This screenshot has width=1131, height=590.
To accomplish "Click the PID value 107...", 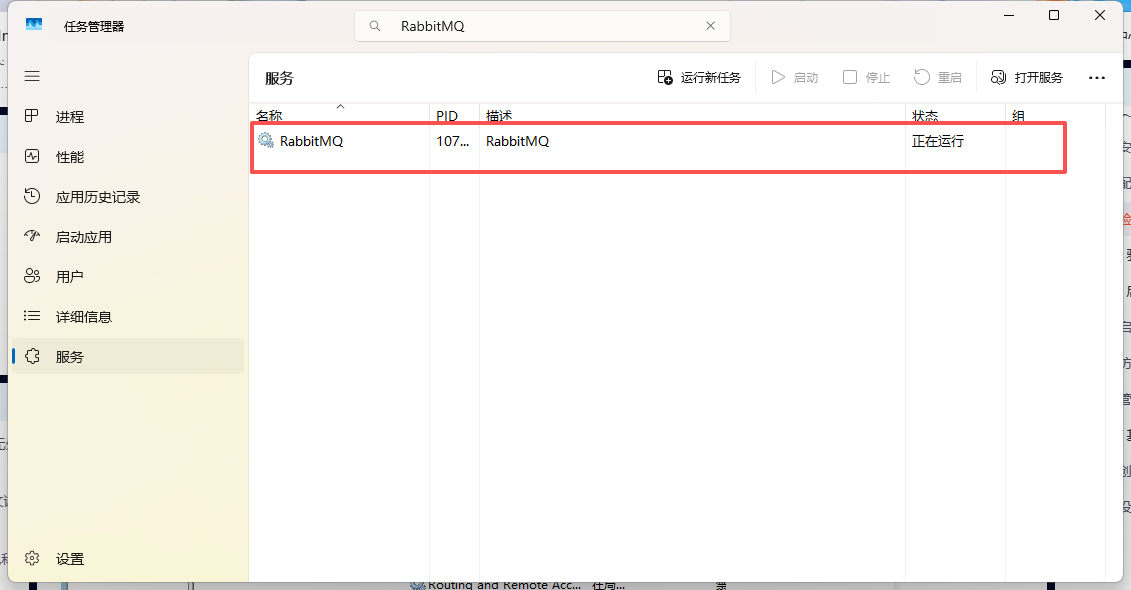I will click(452, 141).
